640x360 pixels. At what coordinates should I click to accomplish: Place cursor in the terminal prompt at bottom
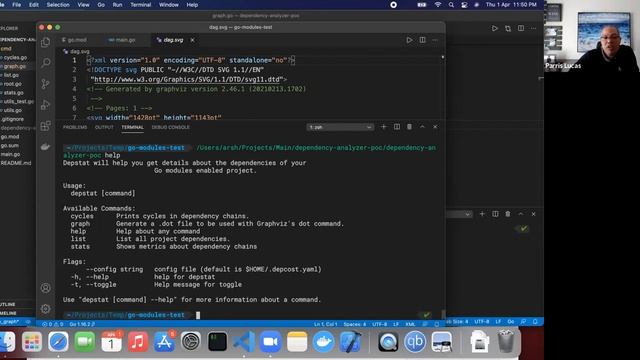[198, 315]
